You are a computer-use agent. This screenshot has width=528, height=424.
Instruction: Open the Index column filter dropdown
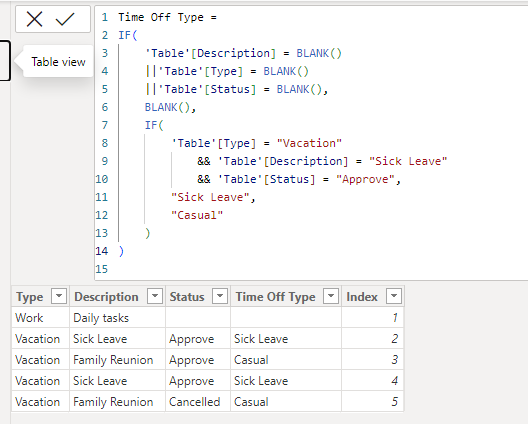point(394,296)
